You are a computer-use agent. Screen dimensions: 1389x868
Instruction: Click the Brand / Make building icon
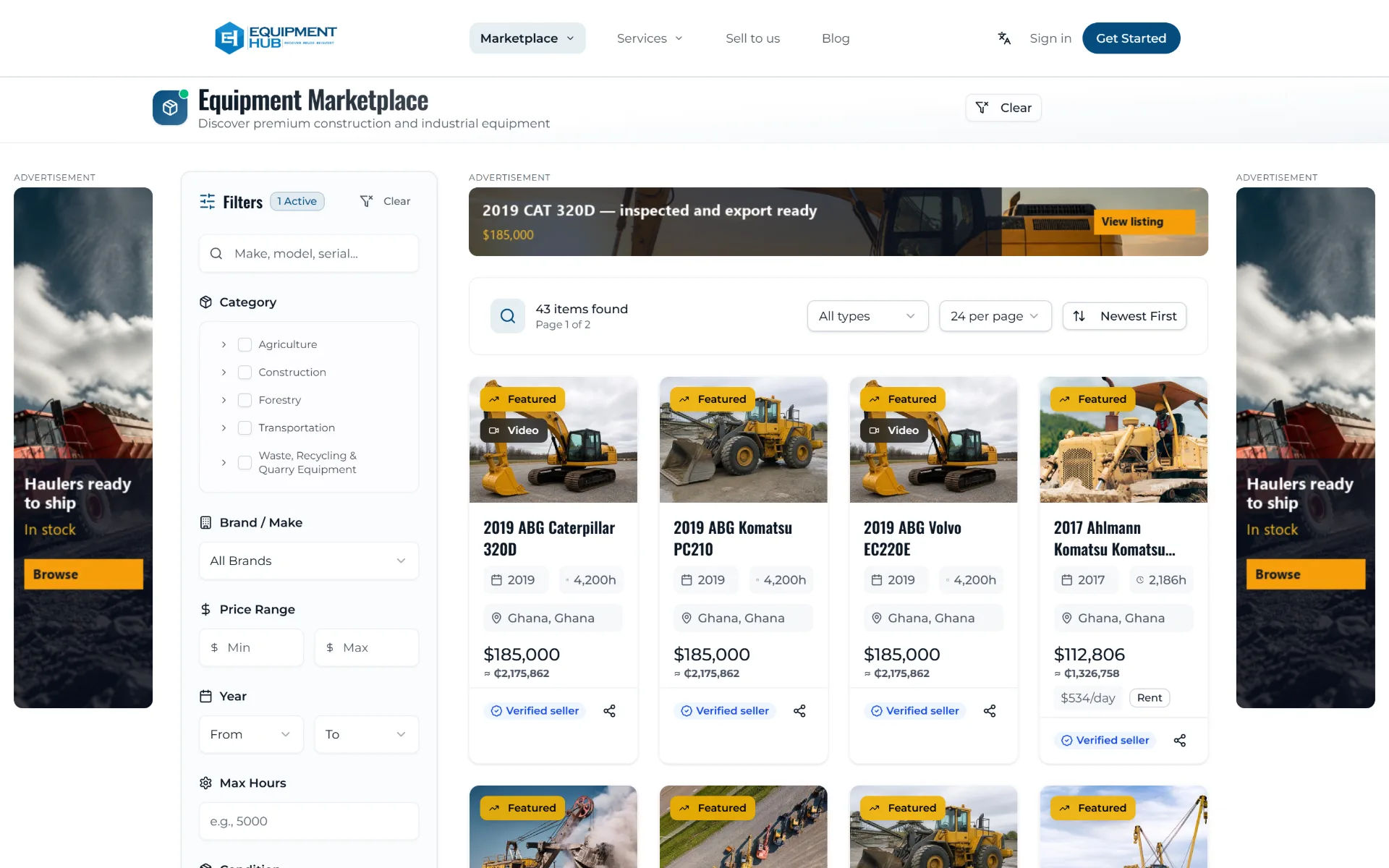206,522
